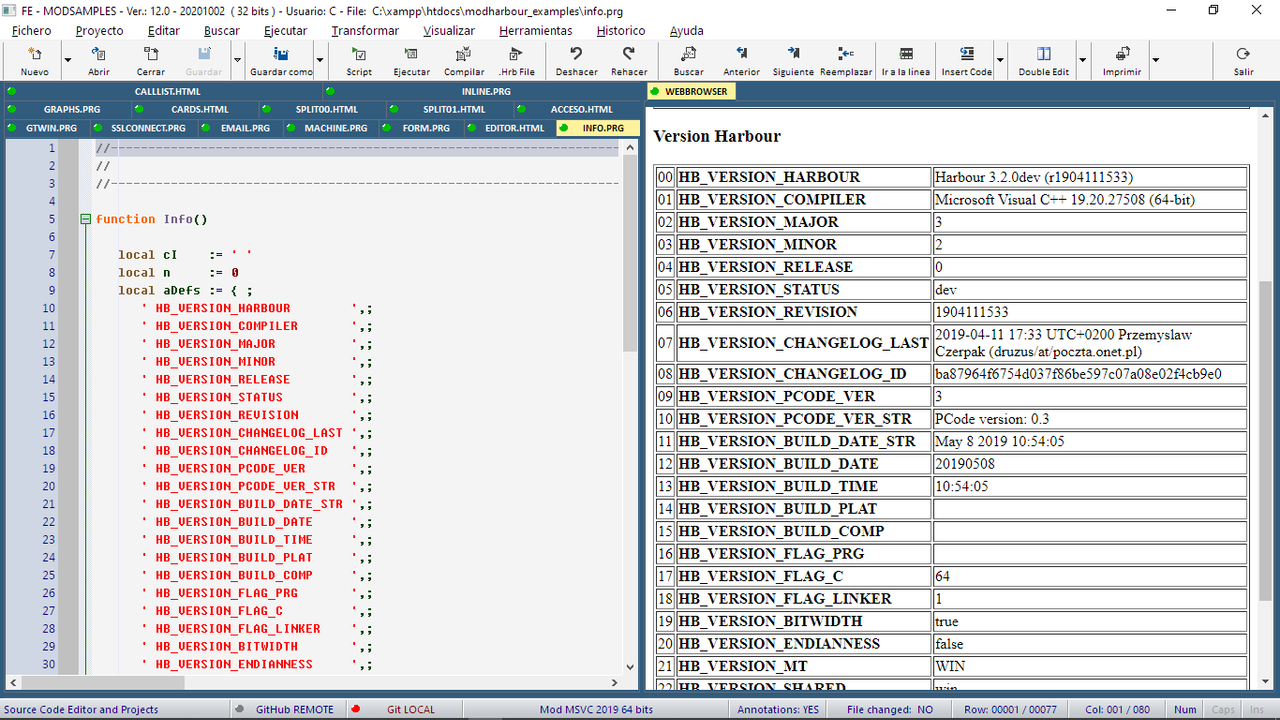Expand dropdown arrow next to Insert Code
The image size is (1280, 720).
pos(1001,60)
